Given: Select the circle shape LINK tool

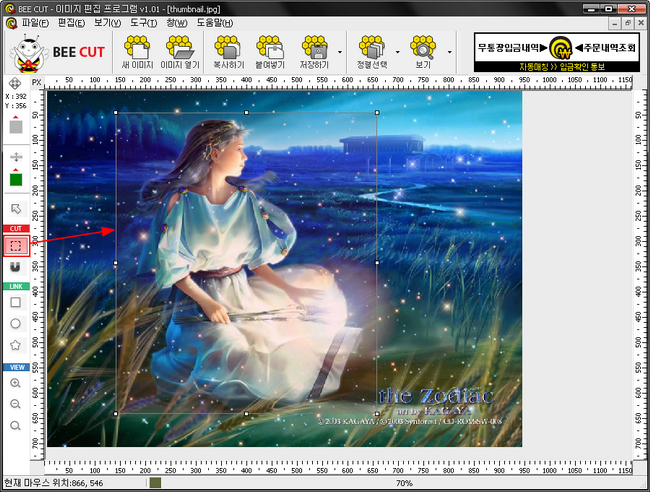Looking at the screenshot, I should [x=16, y=323].
